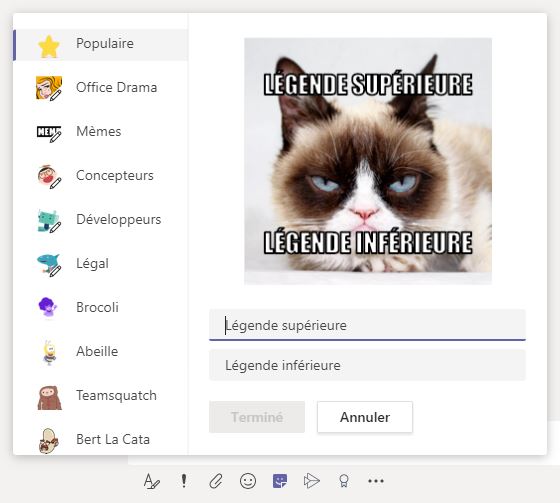Go to the Concepteurs category
Image resolution: width=560 pixels, height=503 pixels.
(x=115, y=175)
